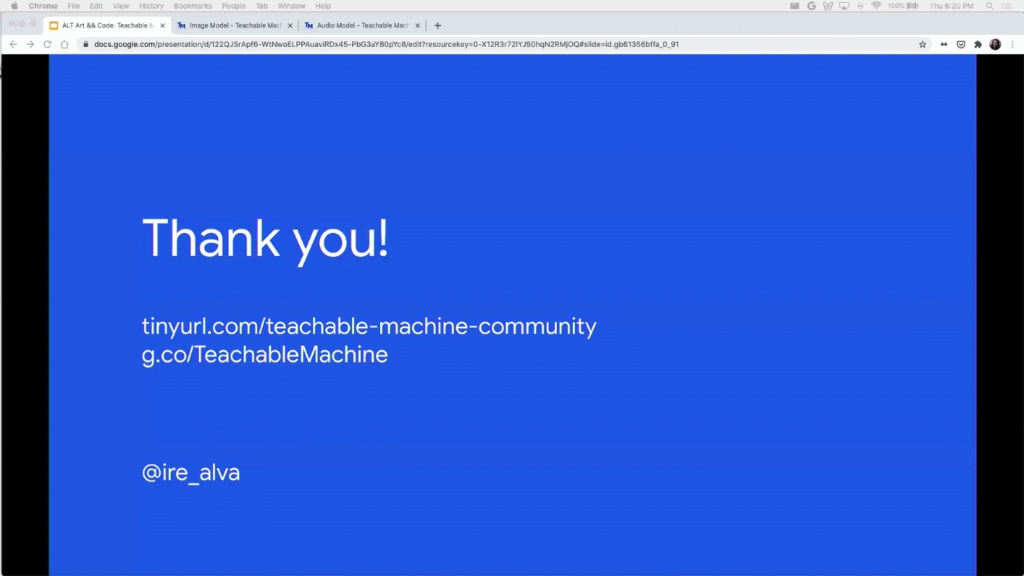
Task: Open the browser home page
Action: [64, 44]
